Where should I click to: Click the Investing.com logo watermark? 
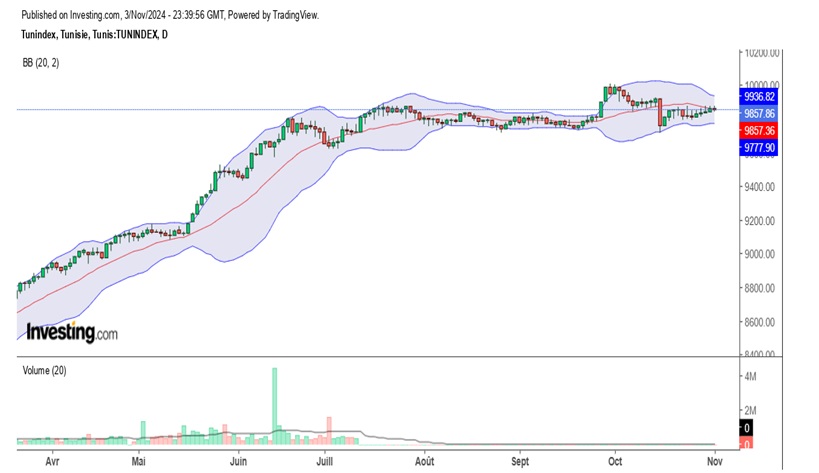71,332
